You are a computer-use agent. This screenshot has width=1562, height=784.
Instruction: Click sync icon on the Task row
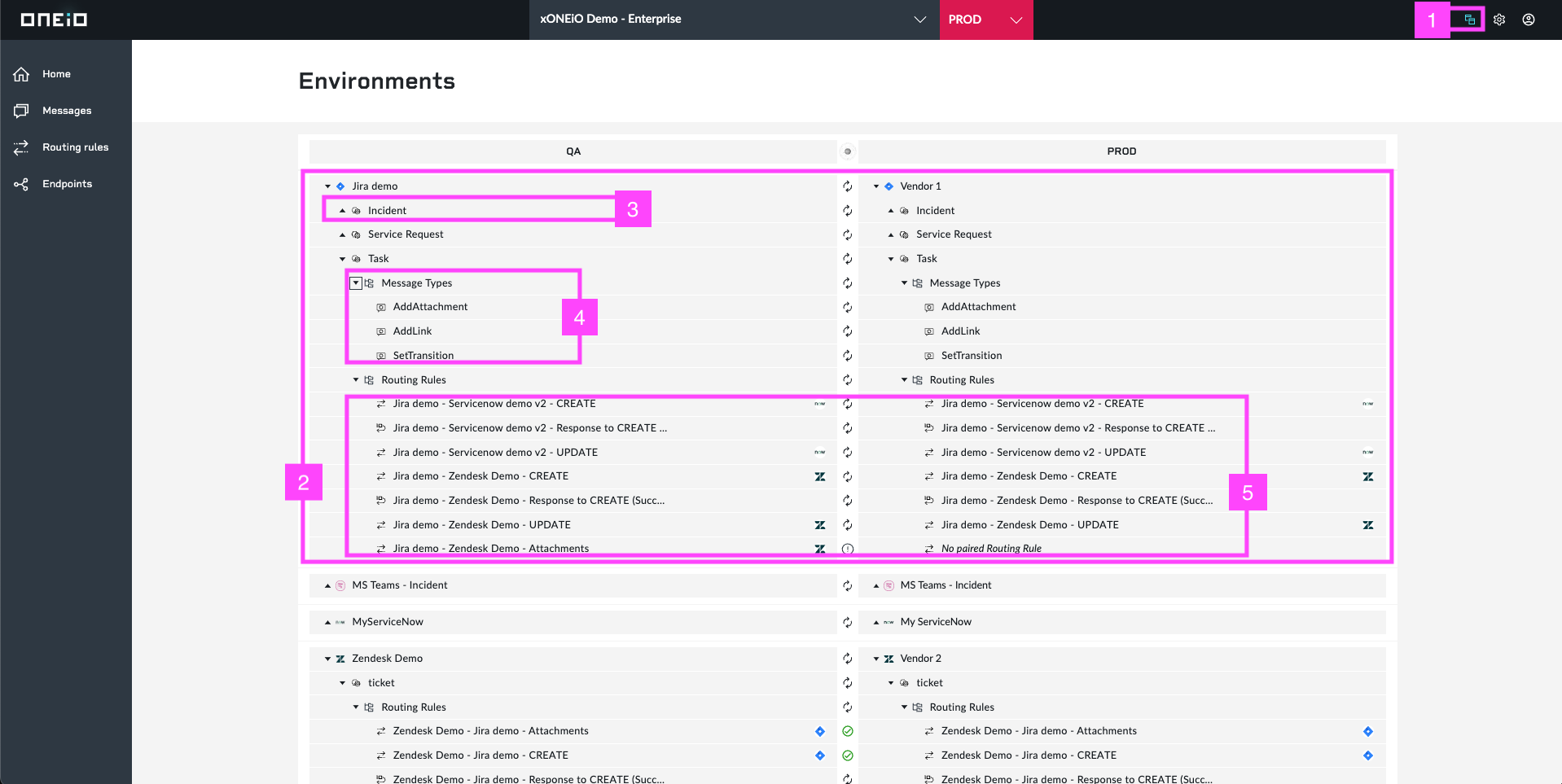pyautogui.click(x=848, y=259)
